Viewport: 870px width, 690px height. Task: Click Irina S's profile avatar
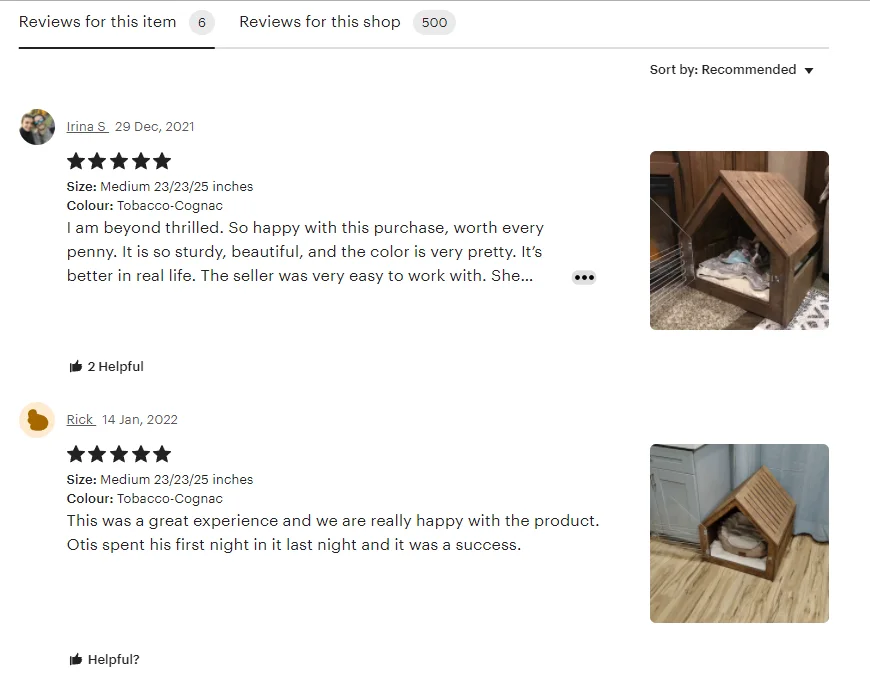pos(37,127)
